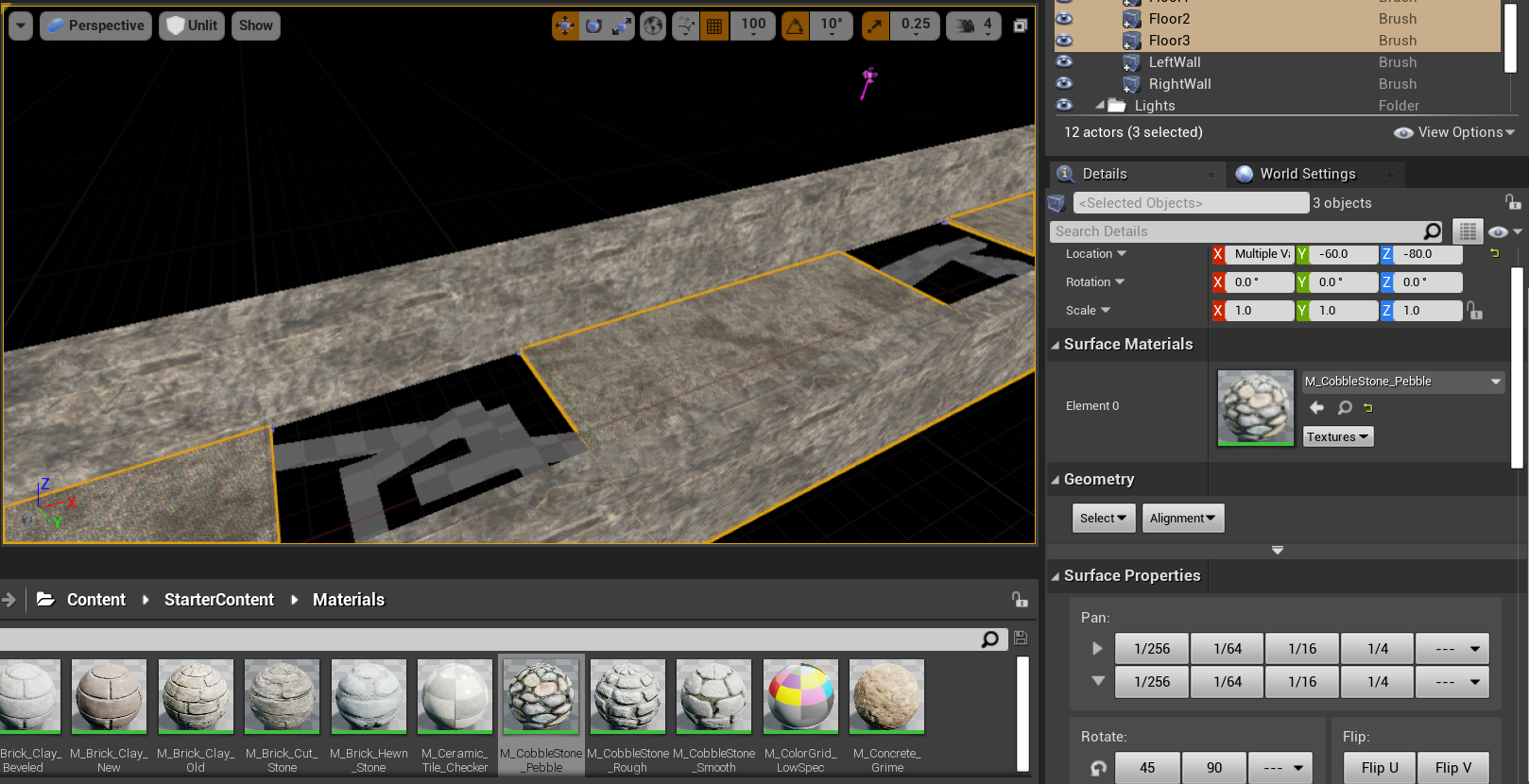Reset Element 0 material to default
The height and width of the screenshot is (784, 1529).
(1367, 408)
